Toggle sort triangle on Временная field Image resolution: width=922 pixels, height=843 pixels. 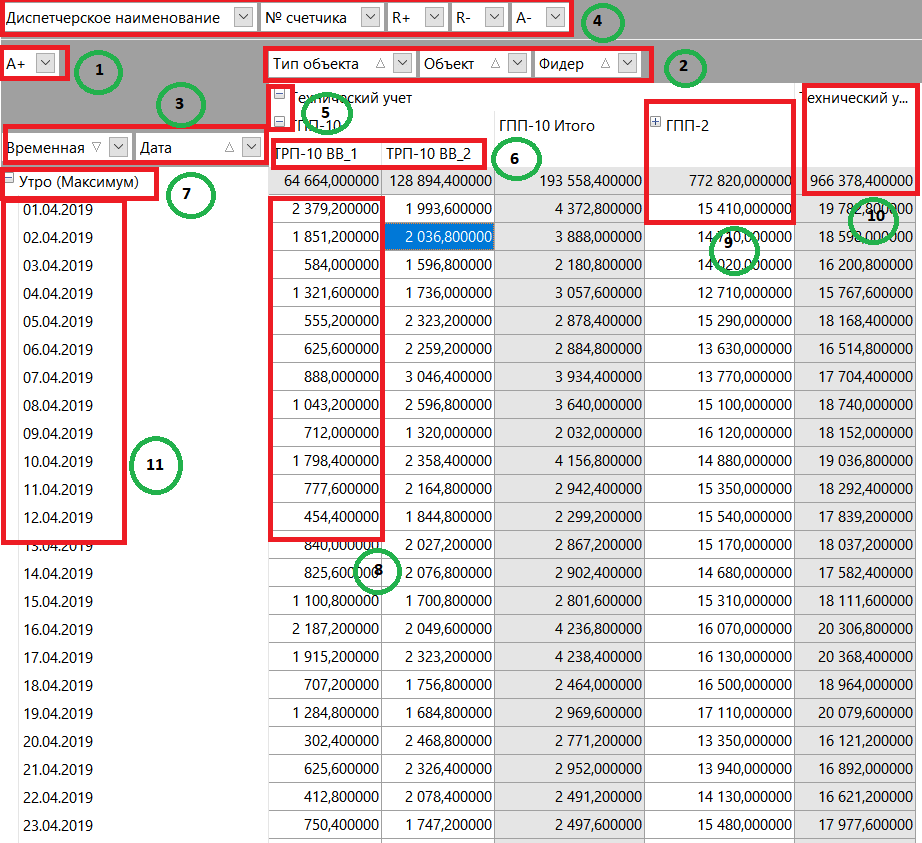pos(95,147)
